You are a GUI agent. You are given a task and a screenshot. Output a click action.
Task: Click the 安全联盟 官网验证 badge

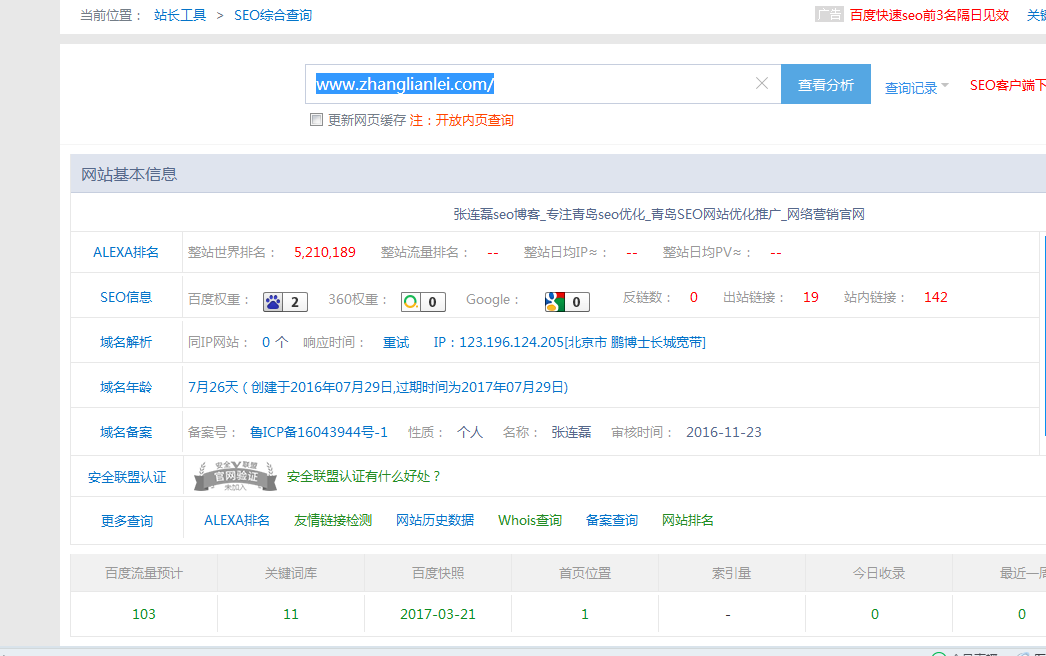[x=235, y=476]
